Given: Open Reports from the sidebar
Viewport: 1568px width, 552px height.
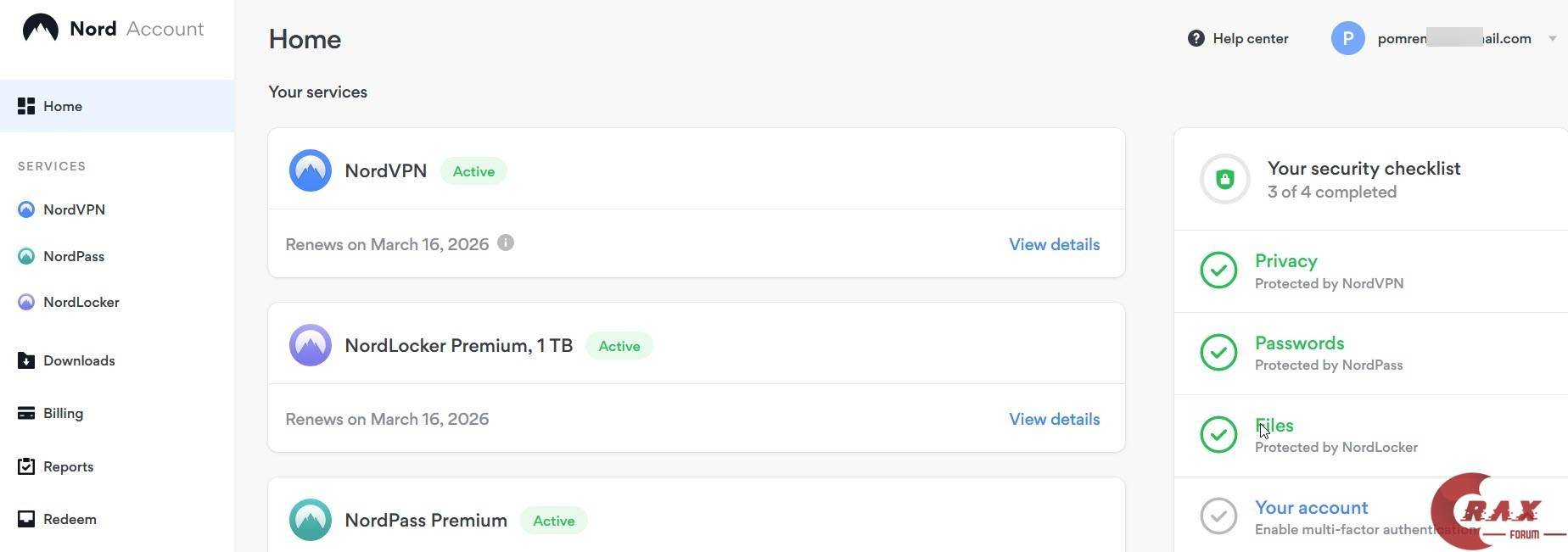Looking at the screenshot, I should tap(68, 466).
